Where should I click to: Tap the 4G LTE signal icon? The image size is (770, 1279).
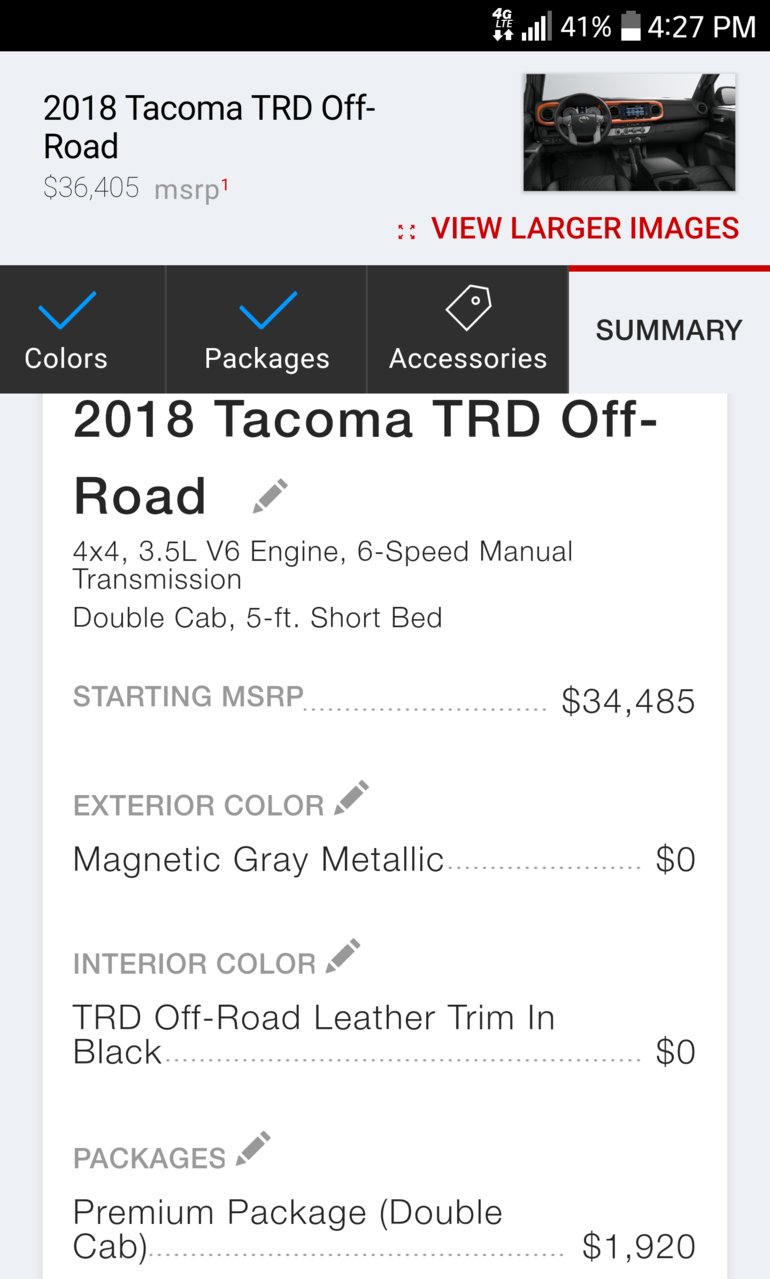[503, 25]
